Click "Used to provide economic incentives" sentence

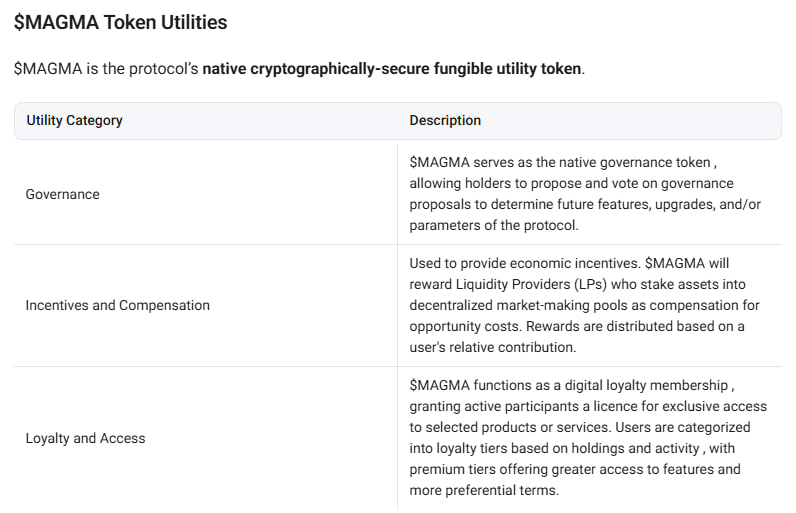(522, 263)
